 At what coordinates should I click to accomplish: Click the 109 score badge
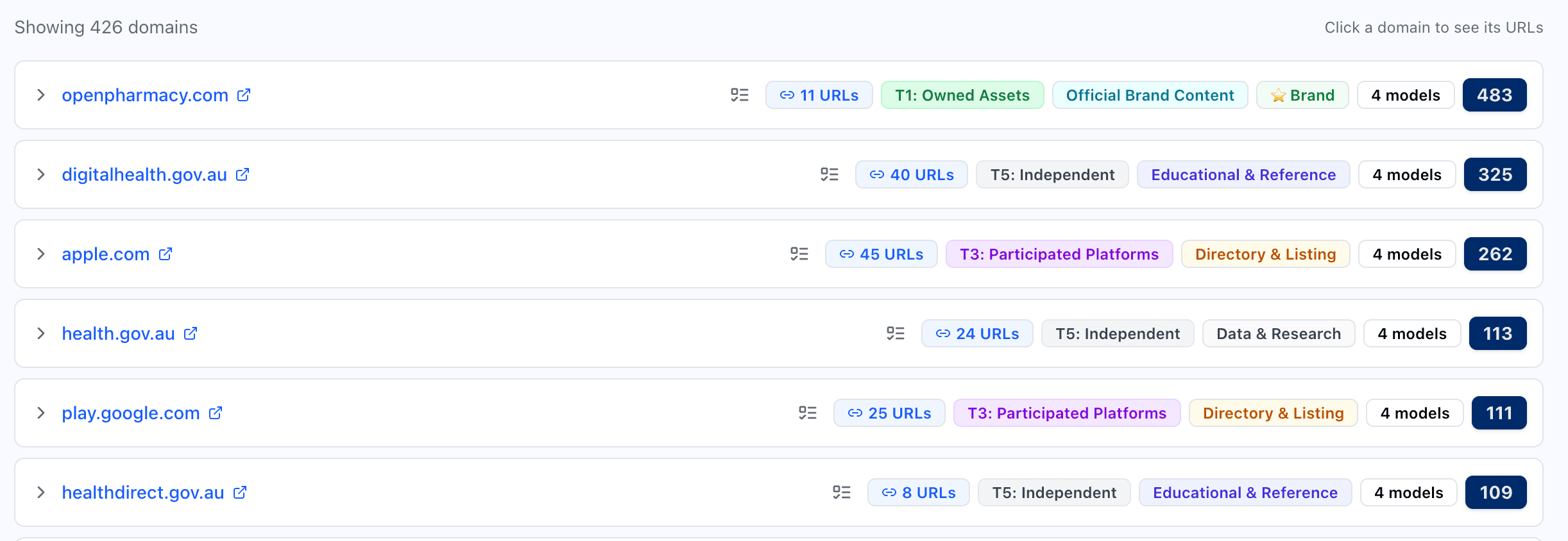point(1496,492)
